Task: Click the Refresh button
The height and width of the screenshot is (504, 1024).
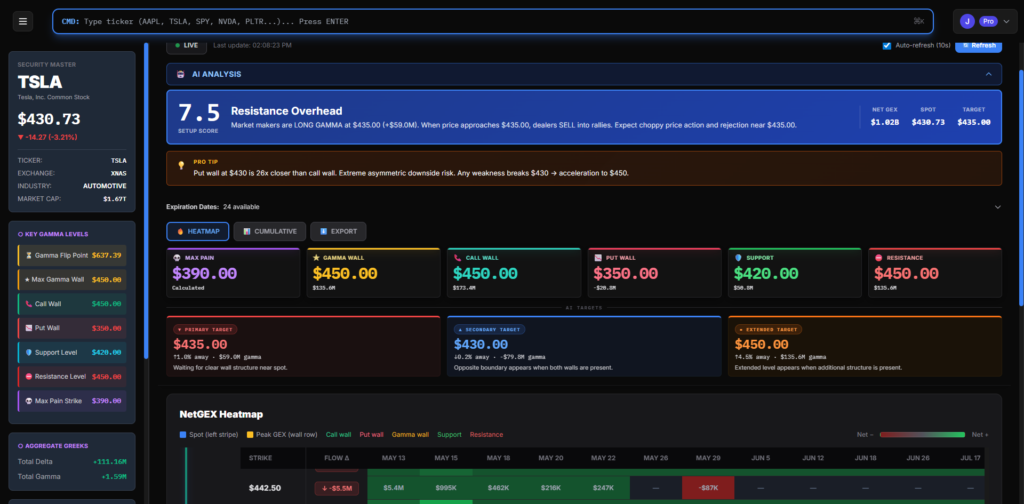Action: [978, 45]
